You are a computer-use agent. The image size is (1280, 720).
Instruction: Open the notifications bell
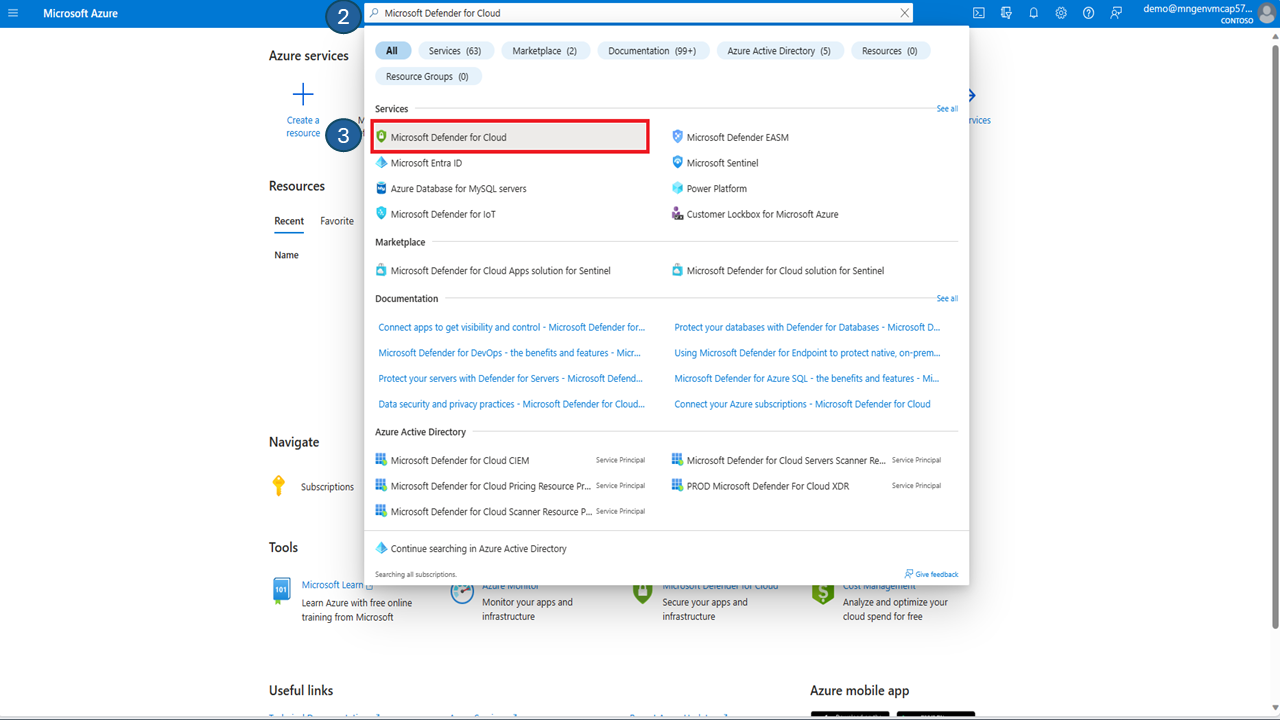click(1034, 13)
